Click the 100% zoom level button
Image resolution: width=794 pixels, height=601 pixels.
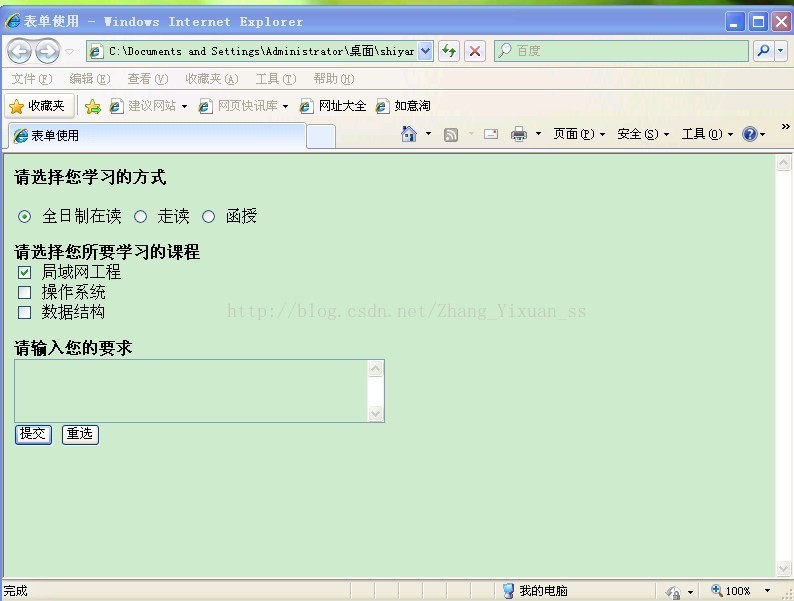click(730, 591)
